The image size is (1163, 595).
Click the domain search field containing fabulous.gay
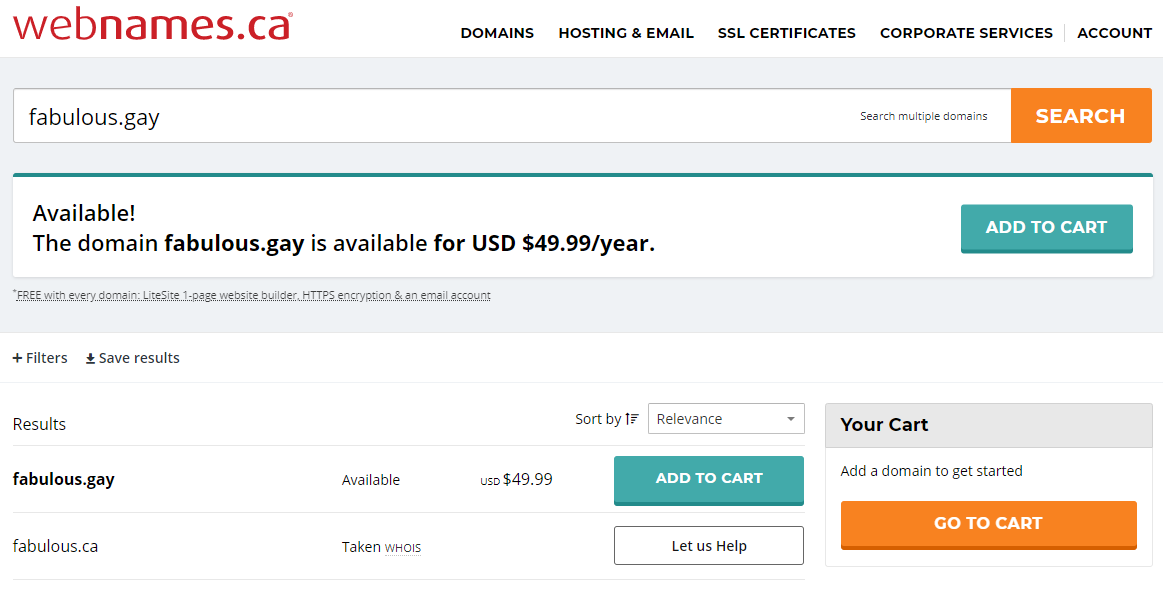[512, 116]
